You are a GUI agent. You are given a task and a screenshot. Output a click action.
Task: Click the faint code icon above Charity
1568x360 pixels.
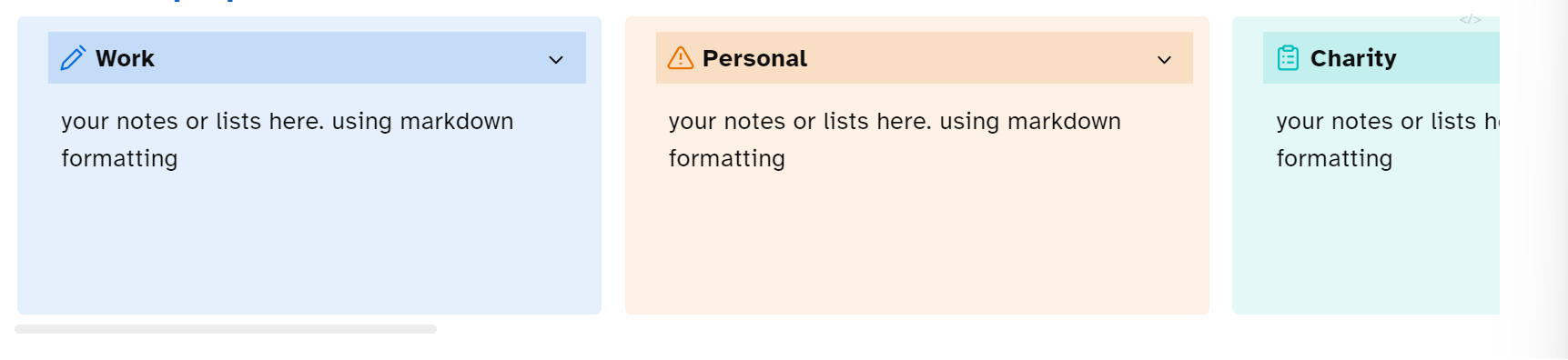coord(1470,19)
